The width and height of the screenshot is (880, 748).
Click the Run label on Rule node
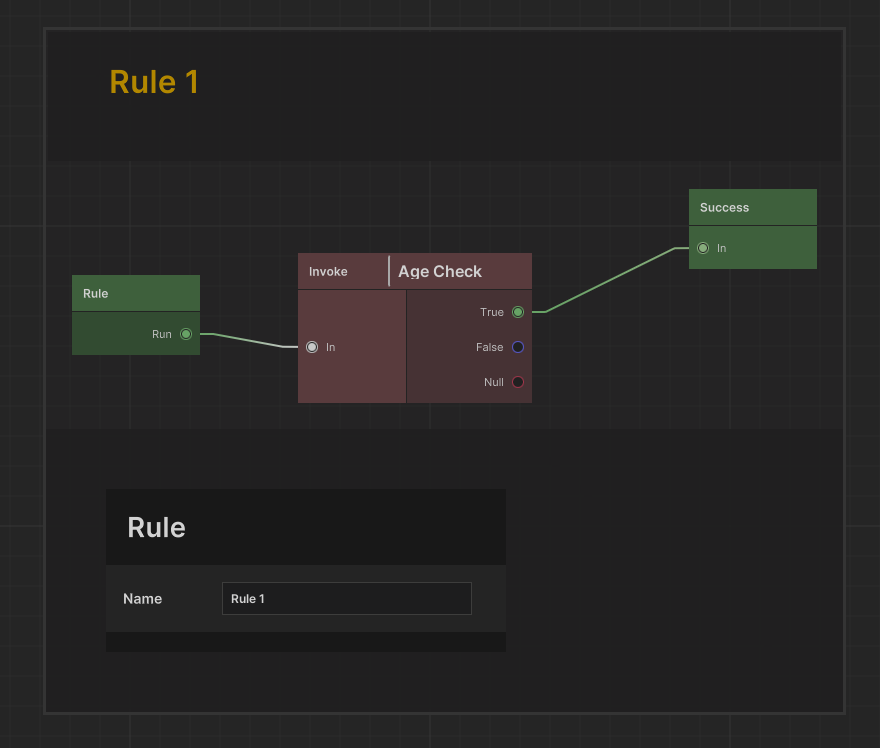click(x=162, y=334)
